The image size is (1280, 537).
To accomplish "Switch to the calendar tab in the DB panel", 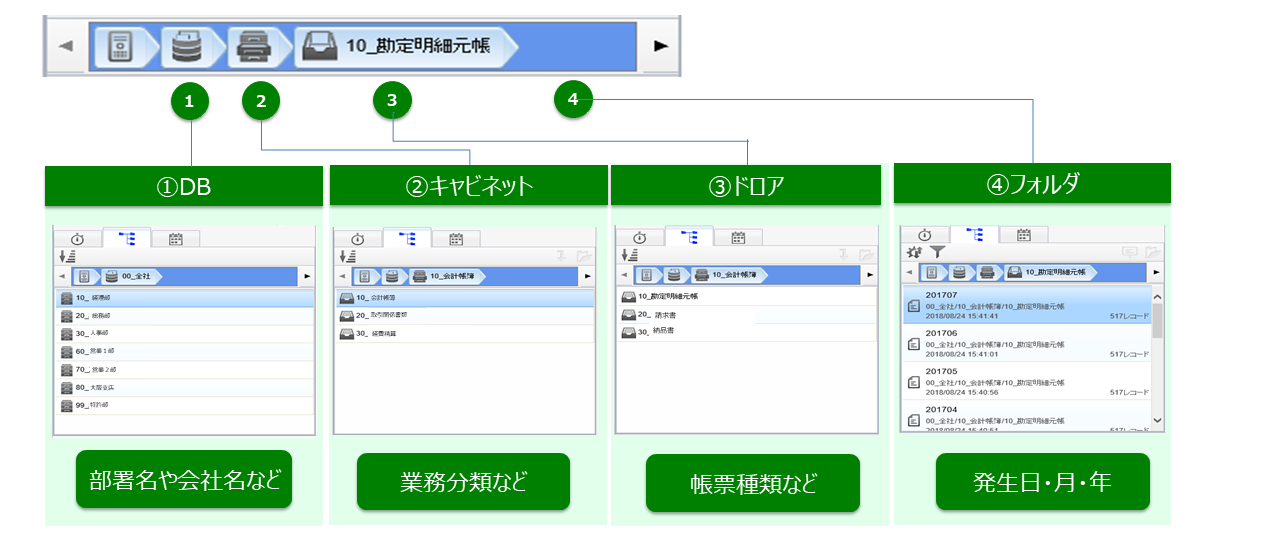I will click(x=176, y=238).
